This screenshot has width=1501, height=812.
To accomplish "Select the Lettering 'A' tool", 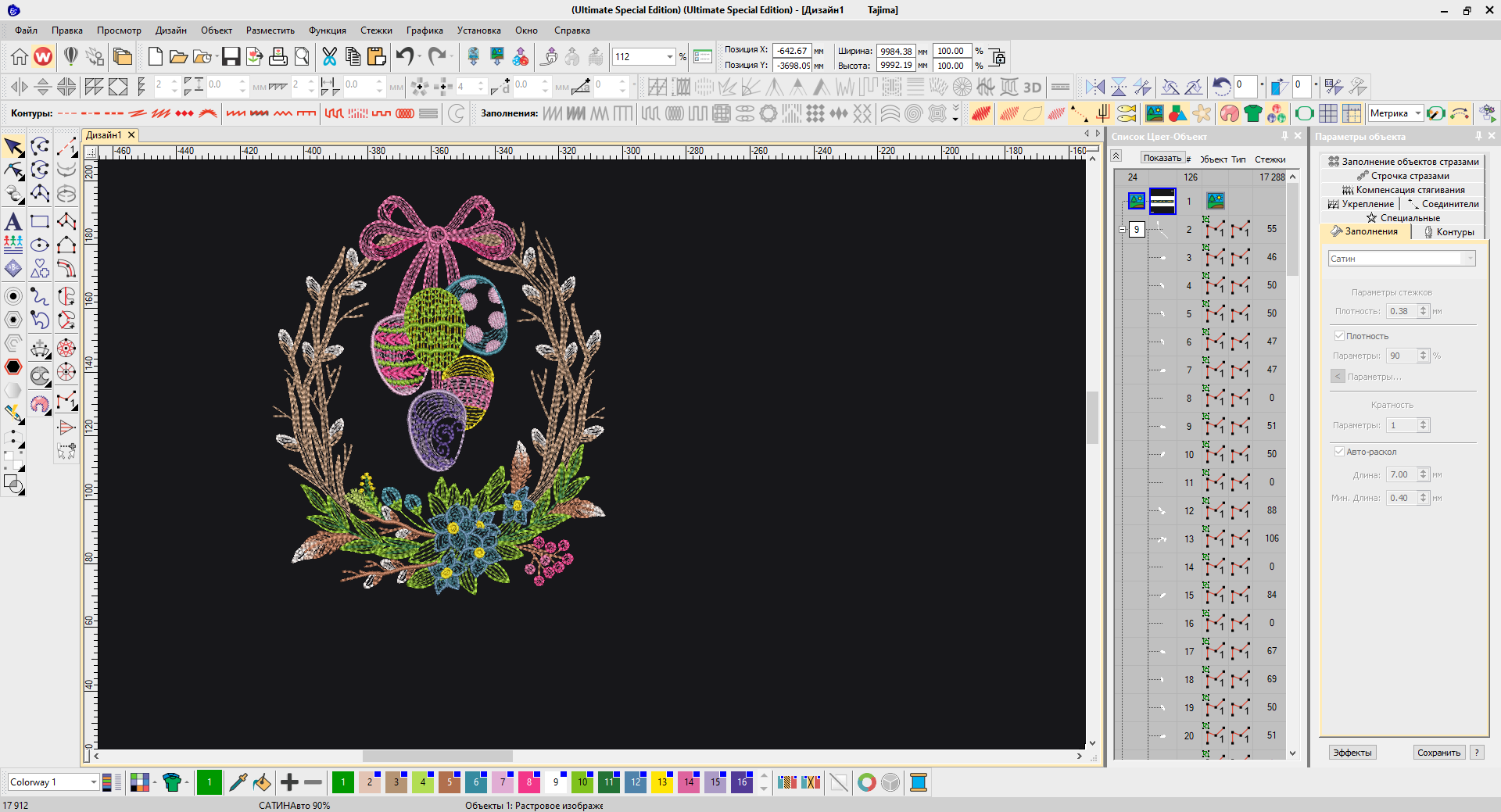I will 13,222.
